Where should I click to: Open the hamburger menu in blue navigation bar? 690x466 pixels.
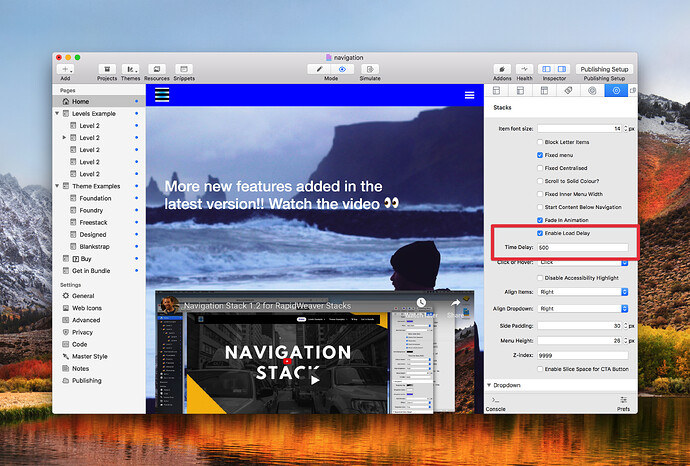(470, 95)
